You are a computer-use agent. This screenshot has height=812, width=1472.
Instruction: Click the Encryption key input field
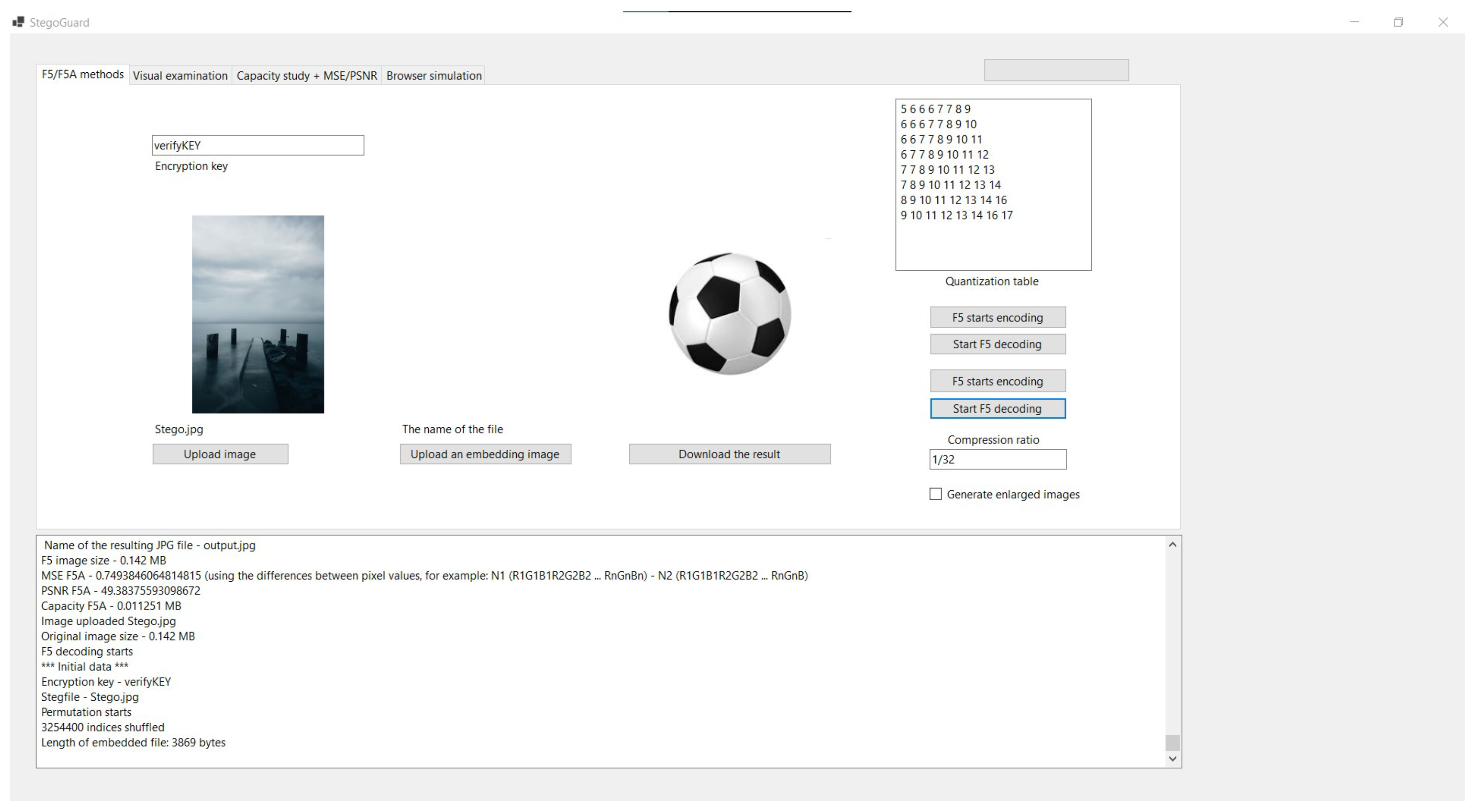click(x=258, y=145)
